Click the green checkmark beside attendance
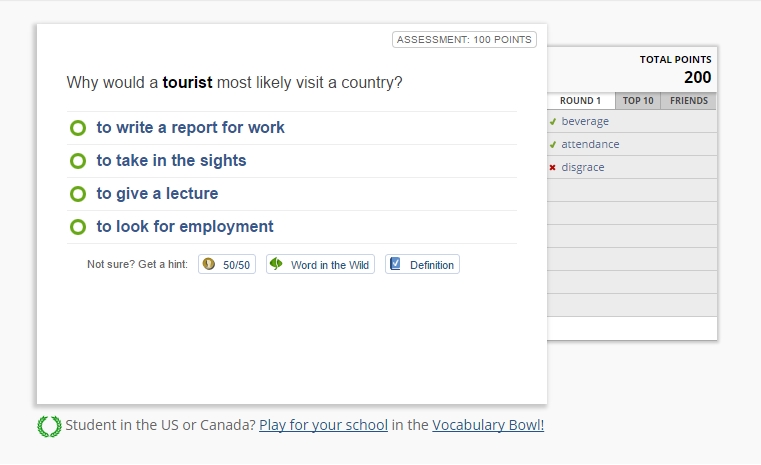Screen dimensions: 761x465 tap(552, 145)
